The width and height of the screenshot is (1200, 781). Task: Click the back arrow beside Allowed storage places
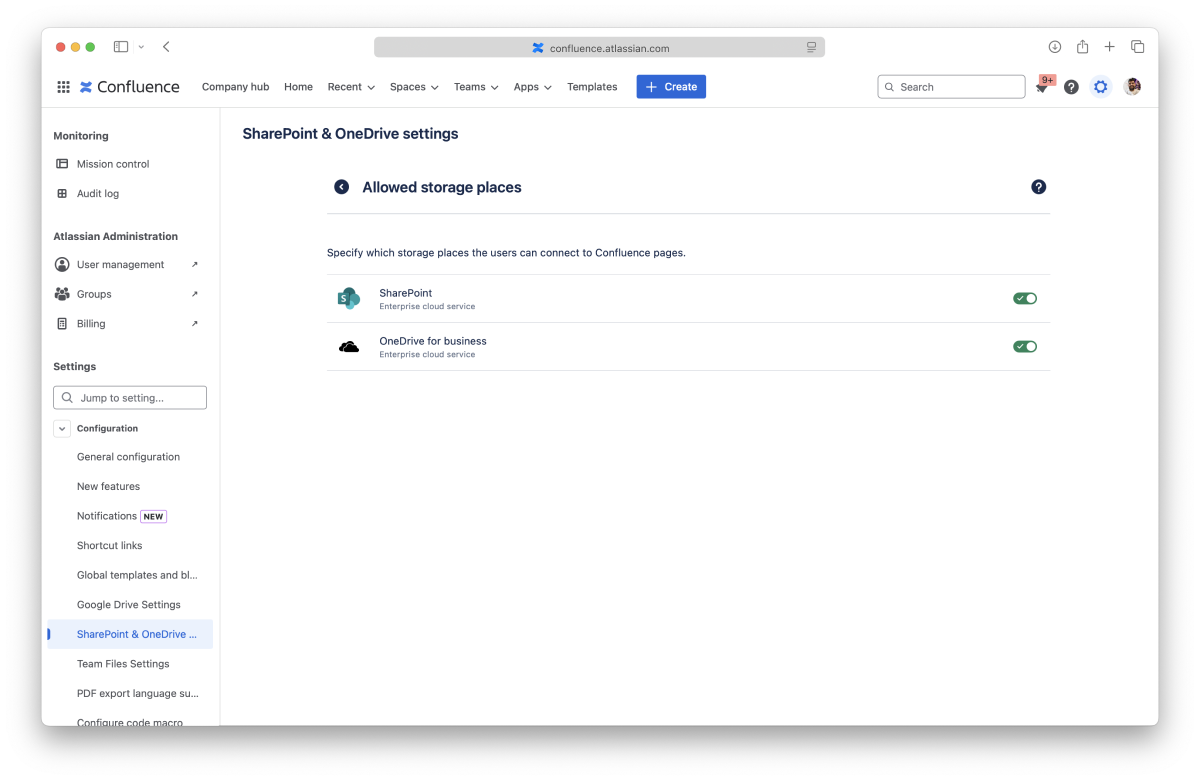pyautogui.click(x=342, y=187)
